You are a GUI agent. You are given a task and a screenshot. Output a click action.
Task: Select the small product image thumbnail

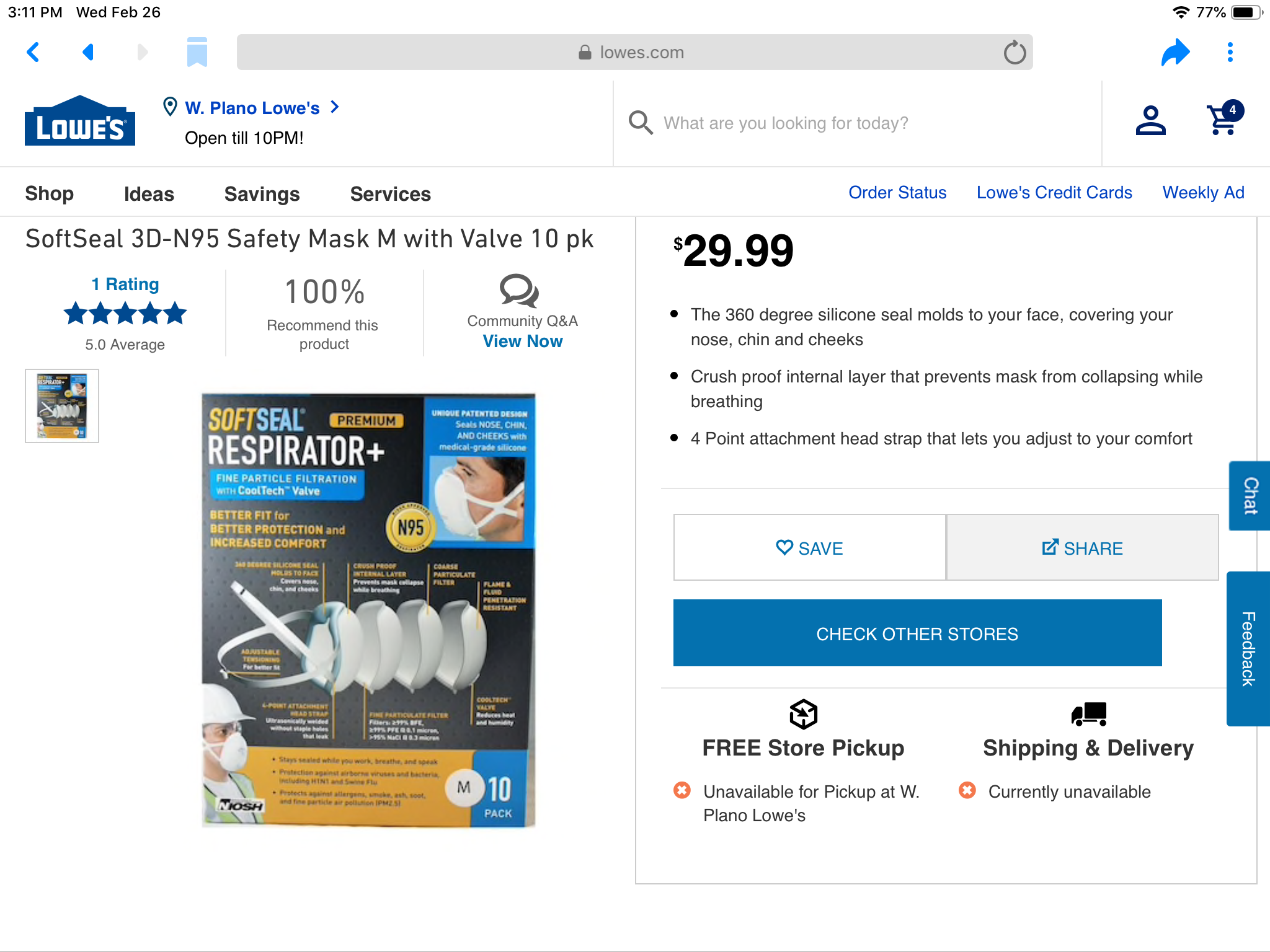[62, 406]
